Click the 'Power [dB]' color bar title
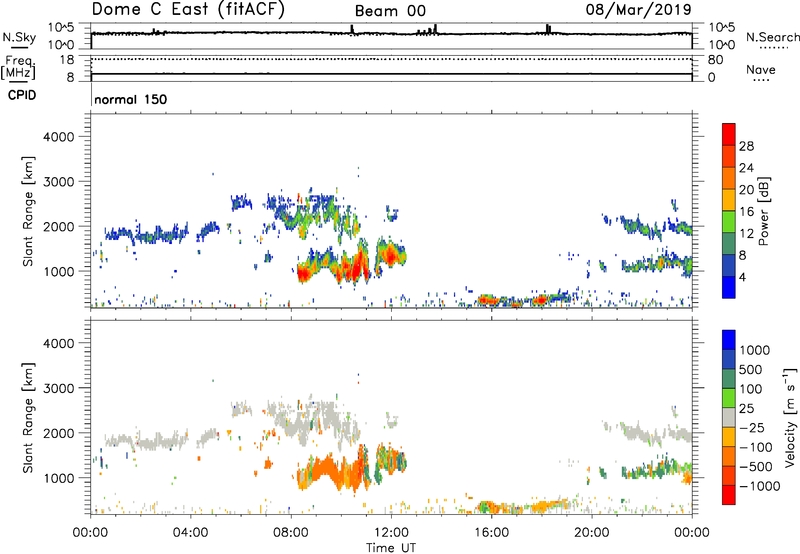Screen dimensions: 800x554 click(764, 211)
